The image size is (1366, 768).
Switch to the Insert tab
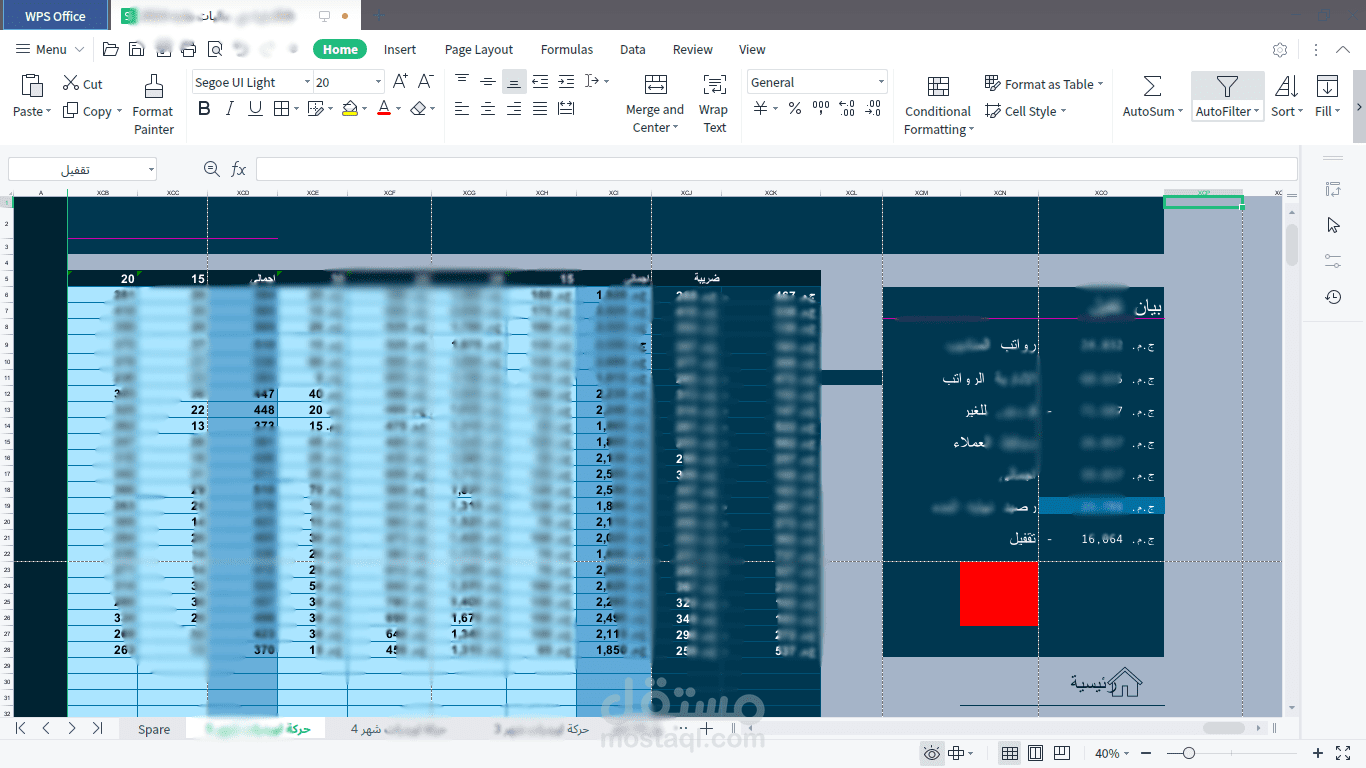[400, 49]
